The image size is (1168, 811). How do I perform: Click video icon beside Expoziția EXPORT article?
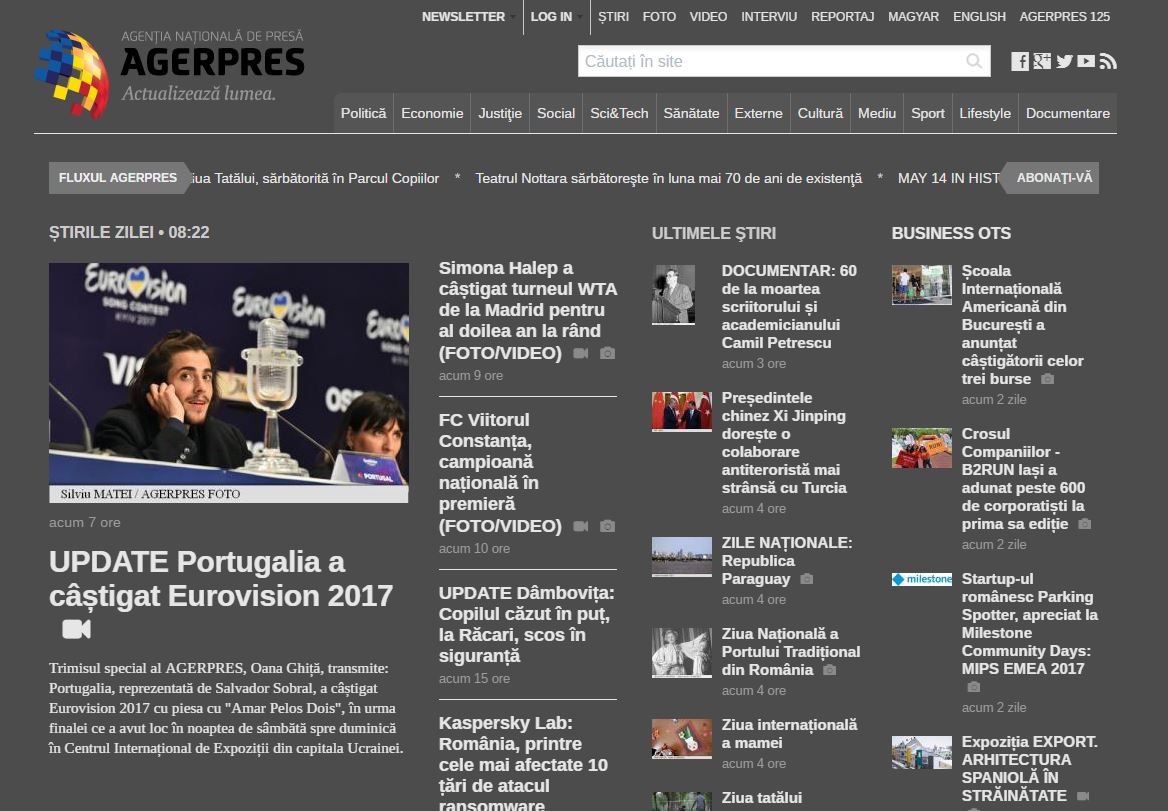tap(1083, 796)
